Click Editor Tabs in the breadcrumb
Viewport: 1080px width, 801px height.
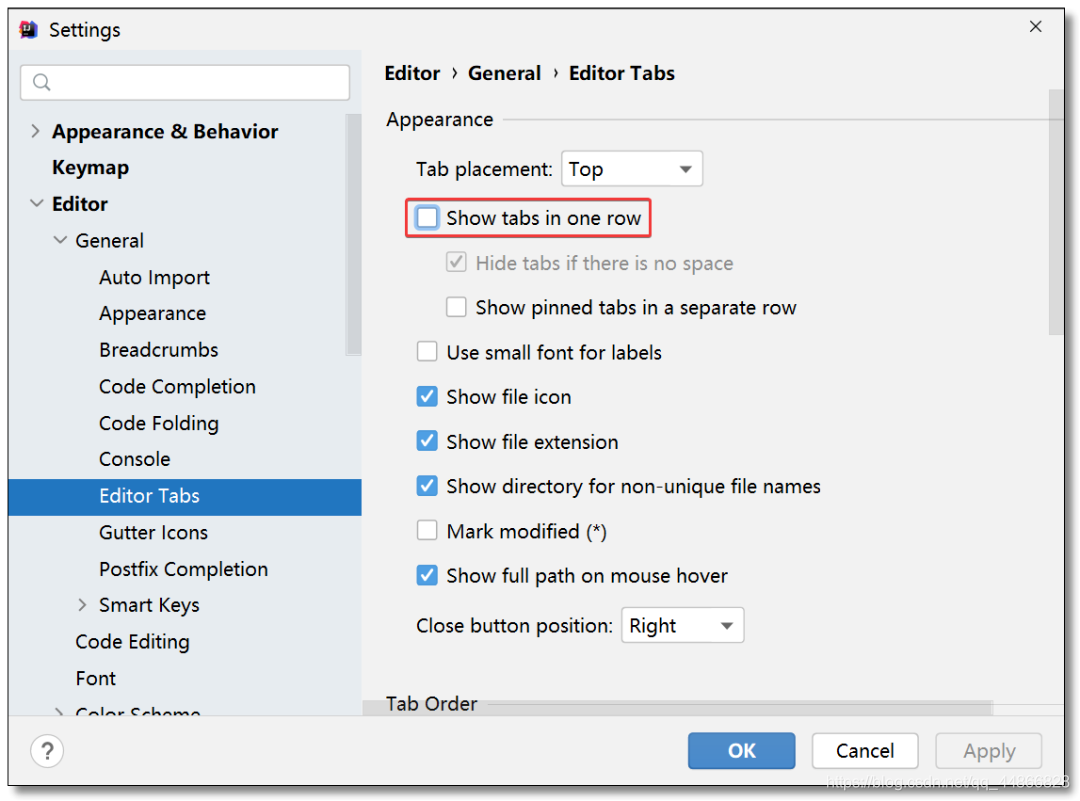621,73
